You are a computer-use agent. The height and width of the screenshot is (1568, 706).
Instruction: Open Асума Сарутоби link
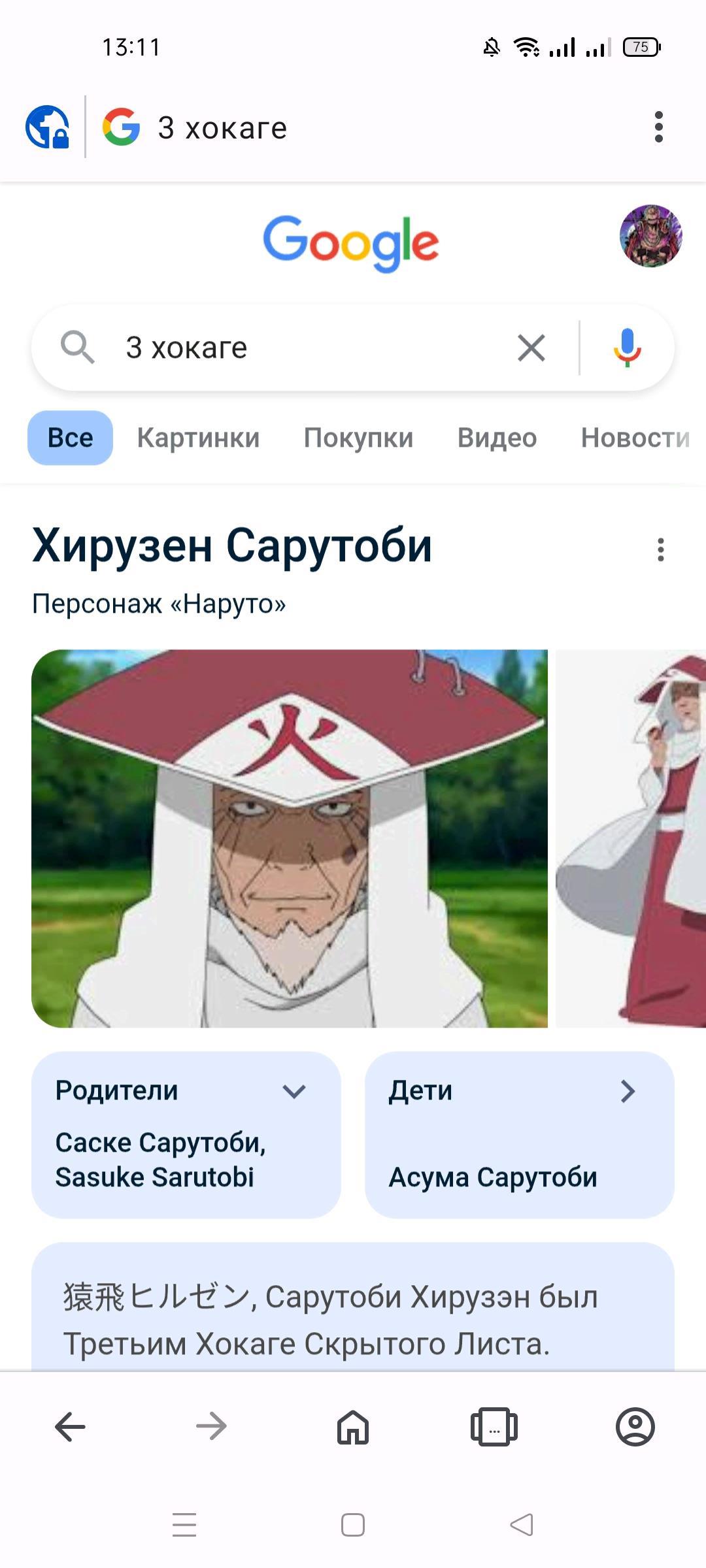click(493, 1177)
